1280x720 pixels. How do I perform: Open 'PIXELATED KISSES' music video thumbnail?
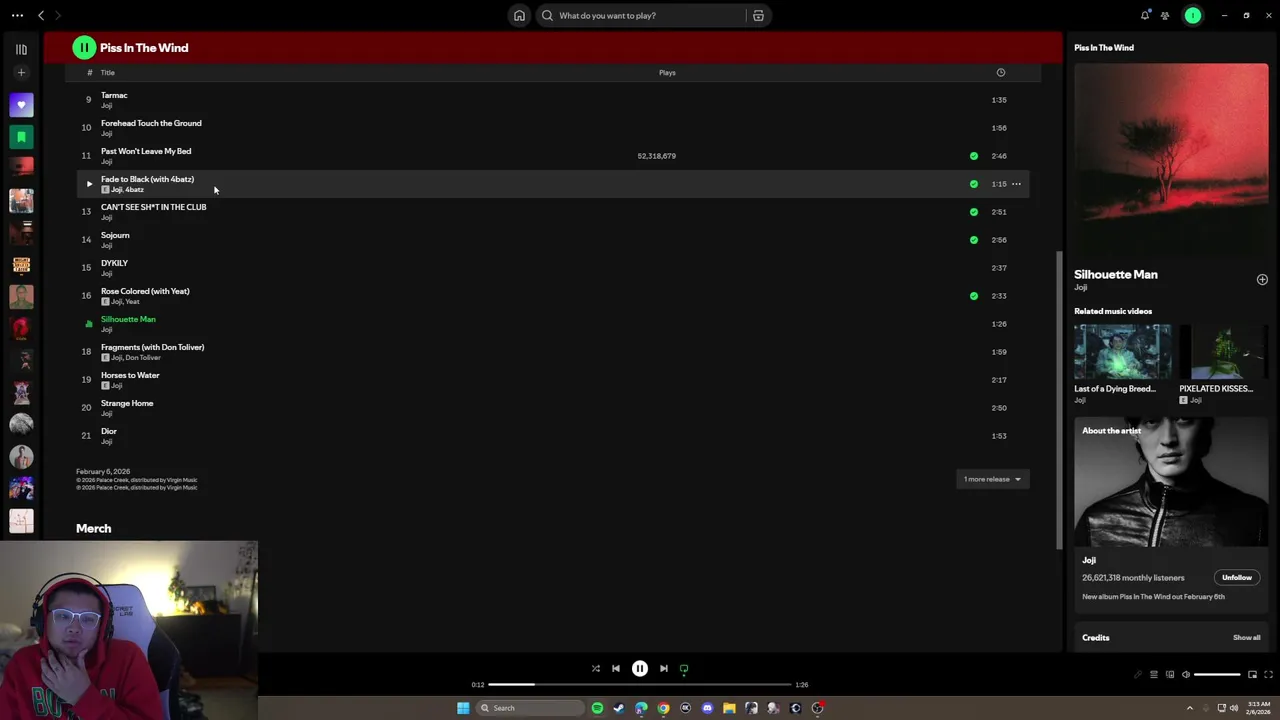click(x=1224, y=351)
